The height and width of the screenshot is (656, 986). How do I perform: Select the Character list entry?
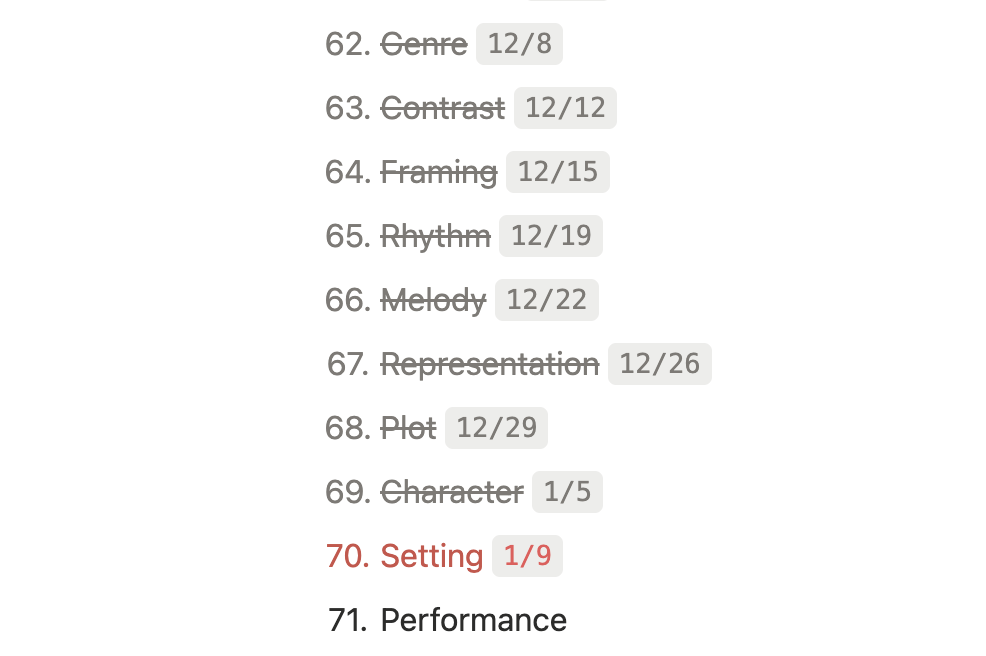click(x=451, y=492)
